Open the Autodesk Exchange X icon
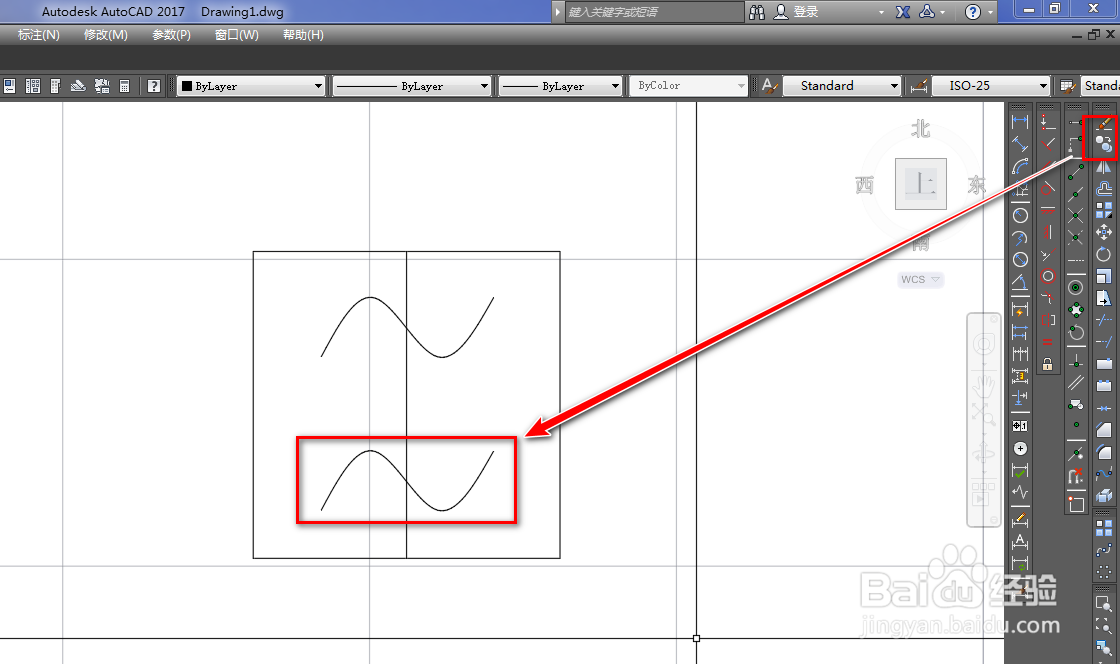 point(903,11)
